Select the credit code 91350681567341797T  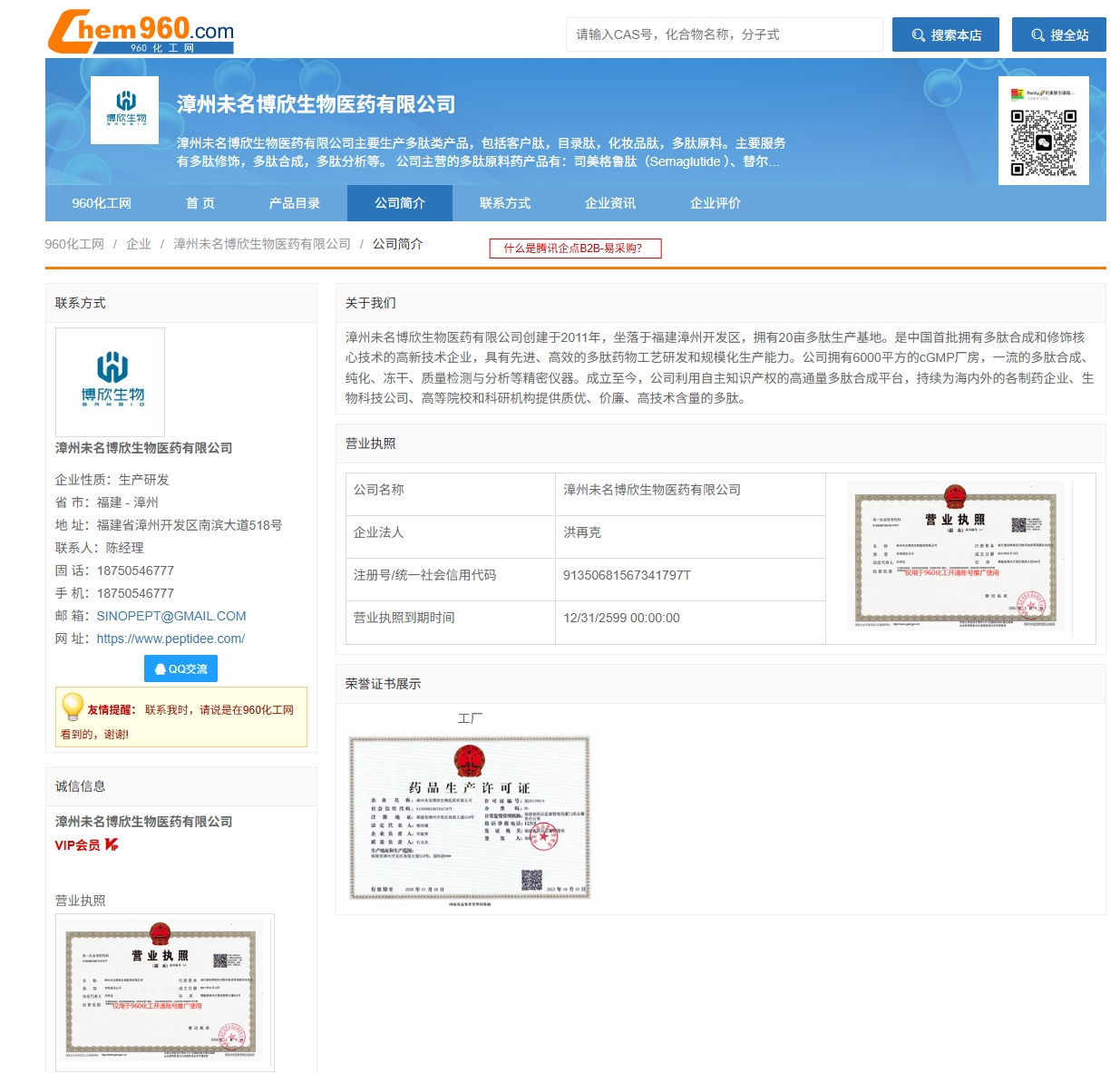627,575
